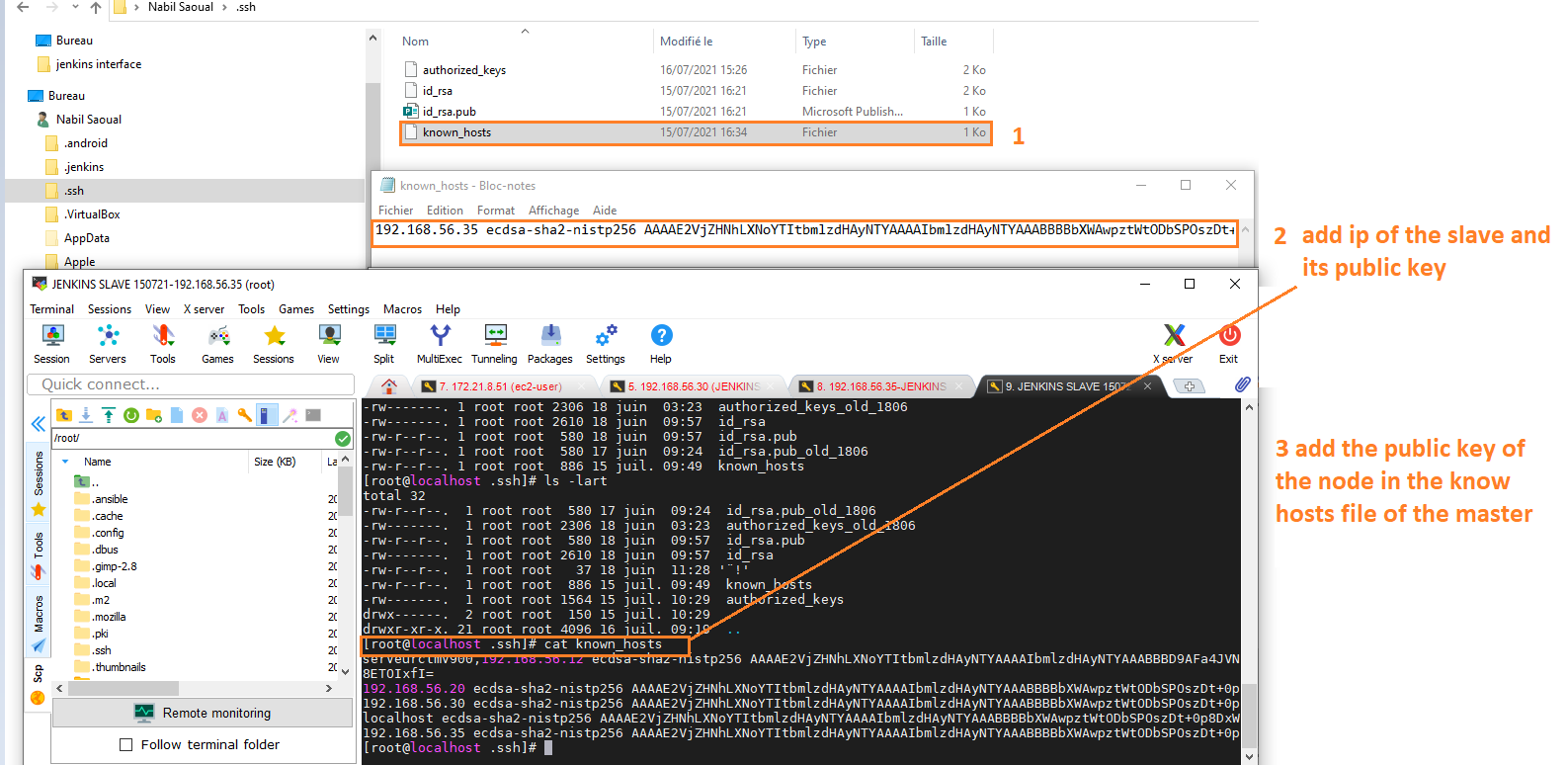Screen dimensions: 1568x765
Task: Click the key permissions icon in SFTP toolbar
Action: [x=244, y=415]
